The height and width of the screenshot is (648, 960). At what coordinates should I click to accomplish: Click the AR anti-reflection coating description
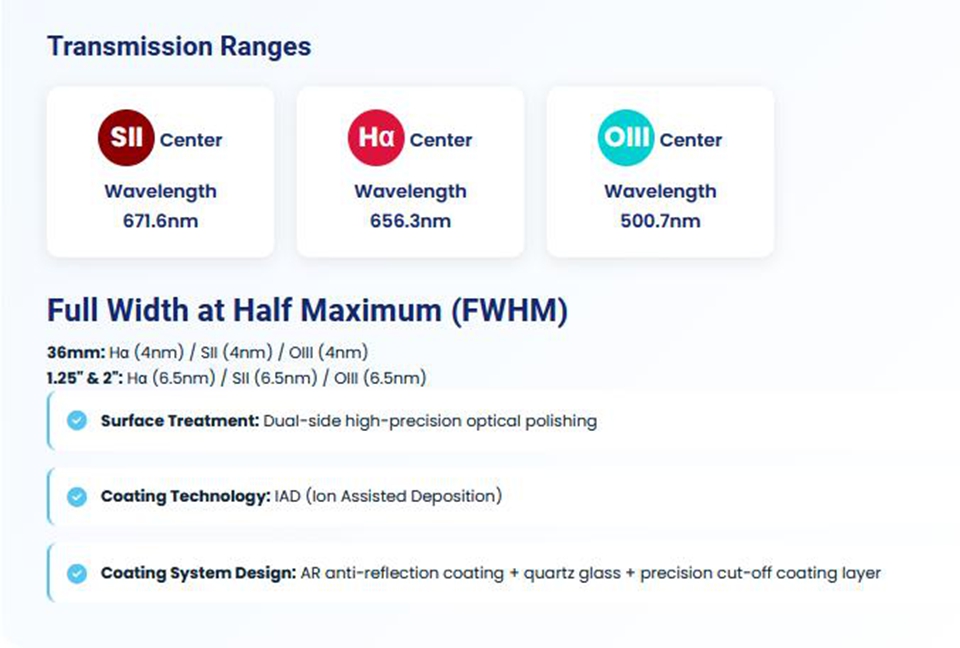tap(590, 574)
